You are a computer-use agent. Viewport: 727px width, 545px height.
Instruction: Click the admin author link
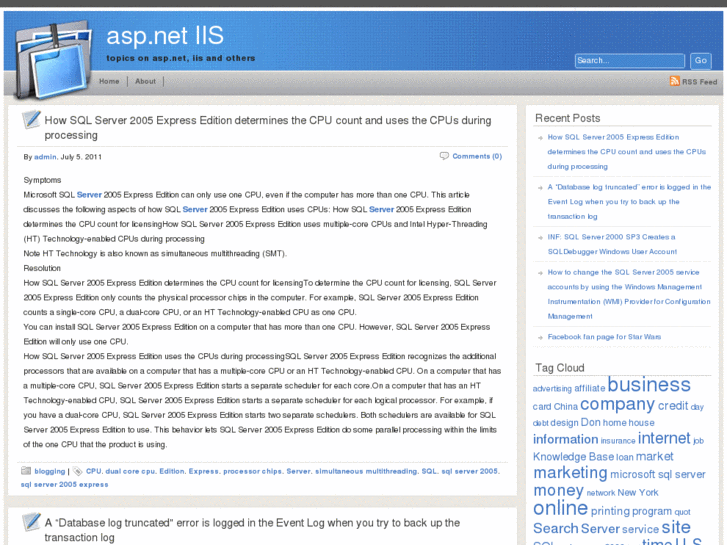pyautogui.click(x=45, y=157)
